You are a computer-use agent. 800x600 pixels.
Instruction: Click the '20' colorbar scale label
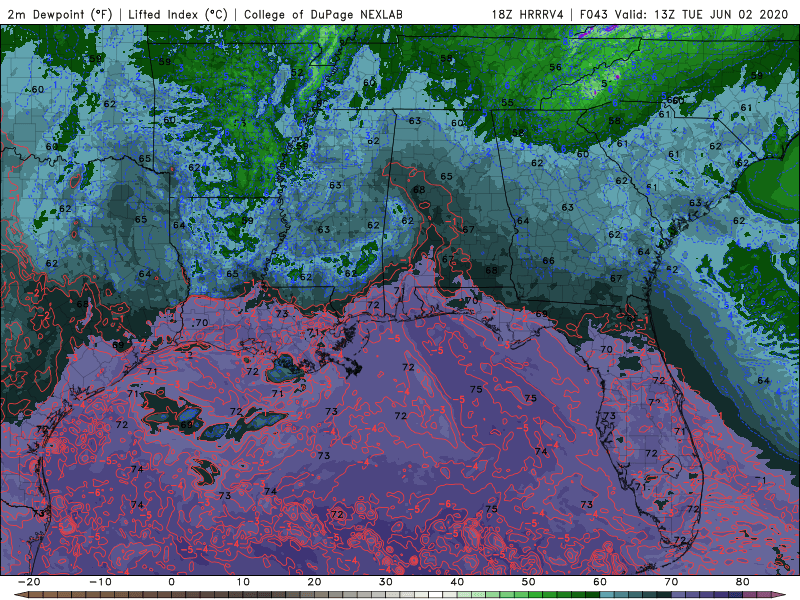[x=314, y=582]
